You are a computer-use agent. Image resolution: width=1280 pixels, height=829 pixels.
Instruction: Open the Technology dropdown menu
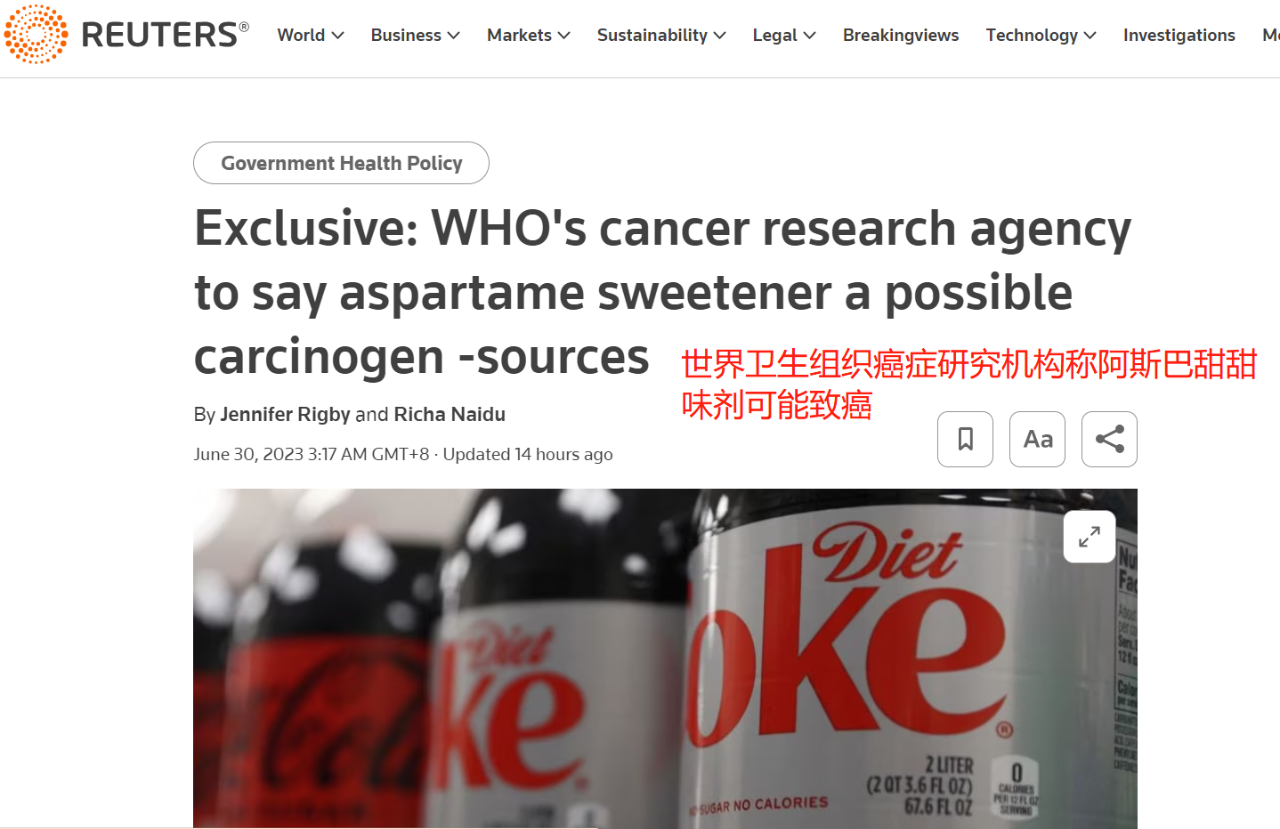click(x=1040, y=35)
